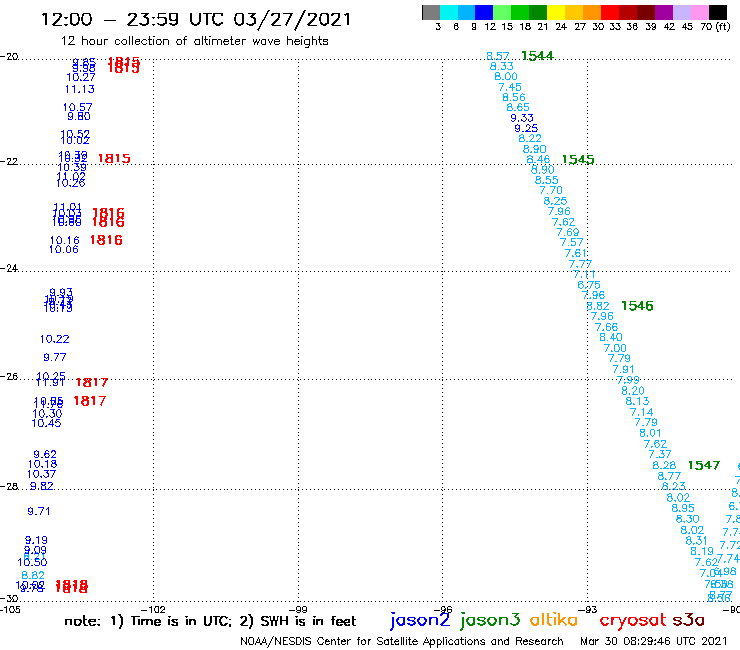Click wave height value 8.28

pos(664,465)
